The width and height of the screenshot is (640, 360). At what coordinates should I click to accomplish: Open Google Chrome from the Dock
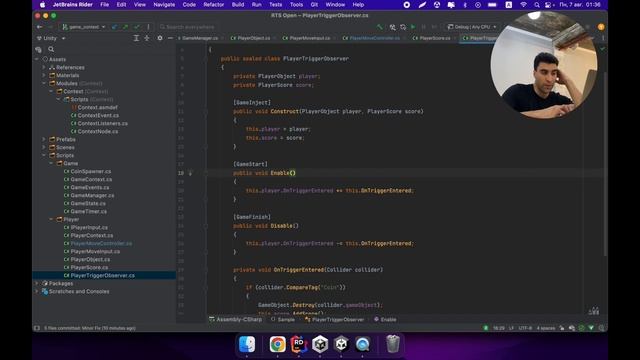[x=278, y=344]
